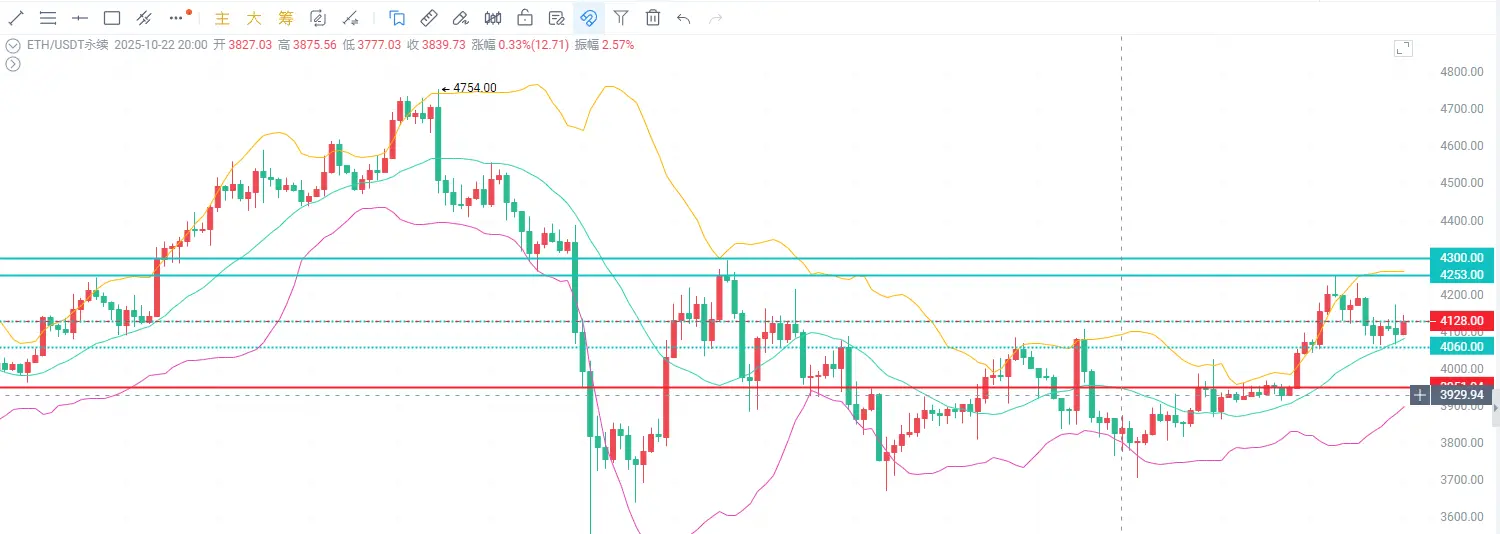Toggle the highlighted magnet snap tool
Screen dimensions: 1500x534
point(589,18)
